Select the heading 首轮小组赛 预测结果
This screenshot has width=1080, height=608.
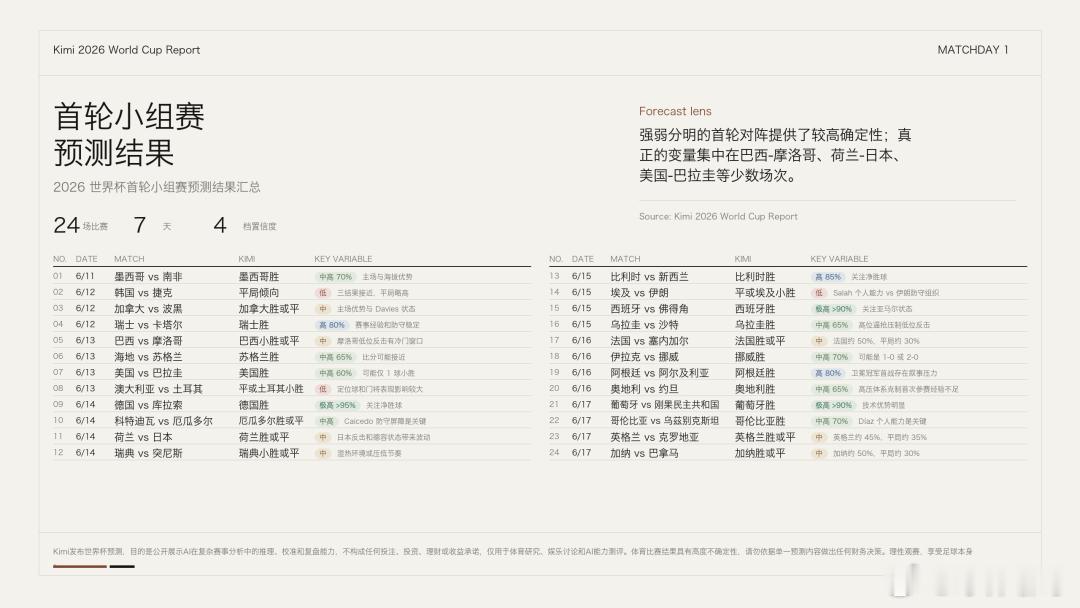129,134
